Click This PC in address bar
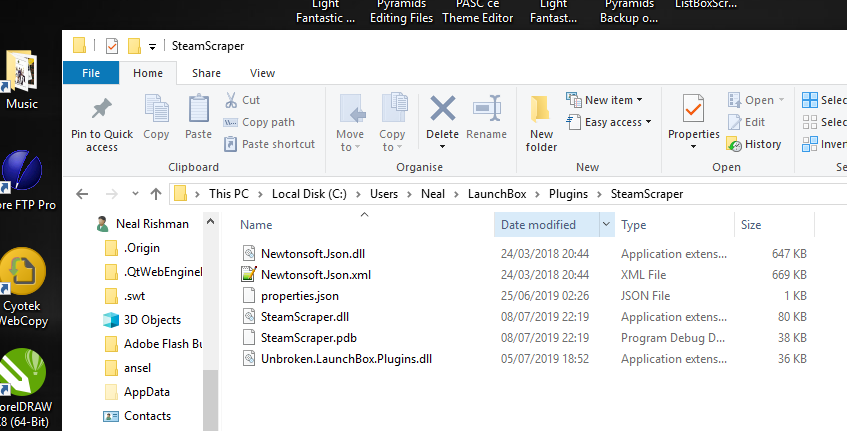 (x=229, y=194)
